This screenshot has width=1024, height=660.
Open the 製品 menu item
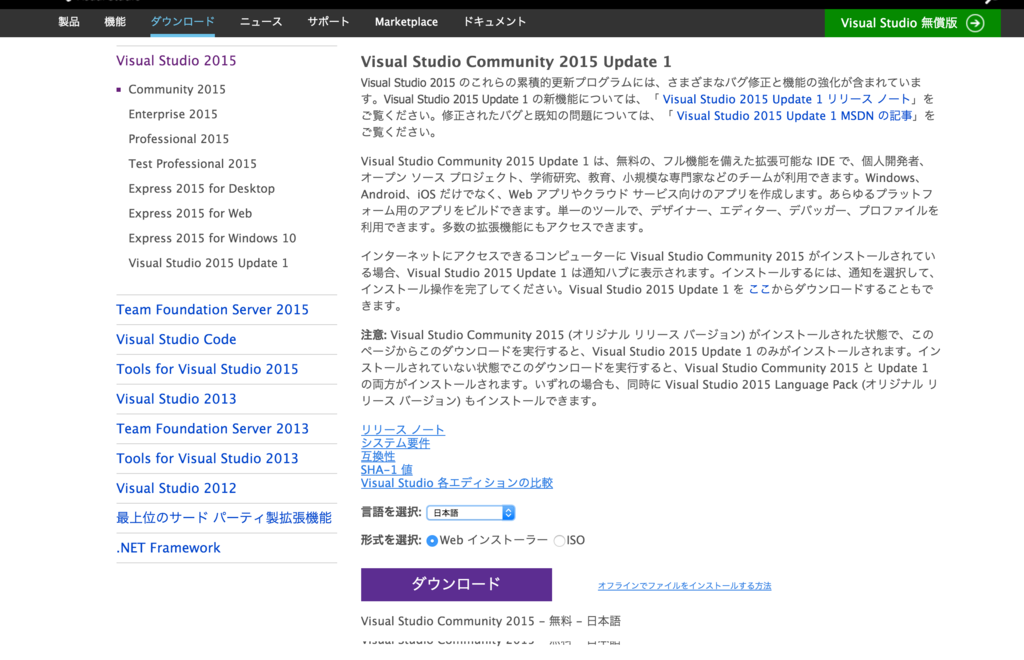coord(69,22)
